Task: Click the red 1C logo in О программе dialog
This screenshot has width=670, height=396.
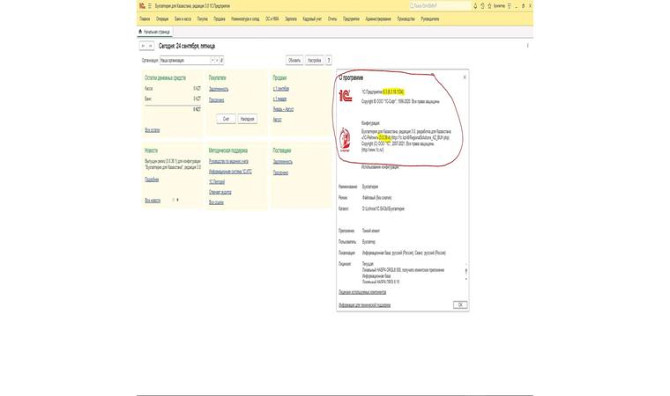Action: coord(345,95)
